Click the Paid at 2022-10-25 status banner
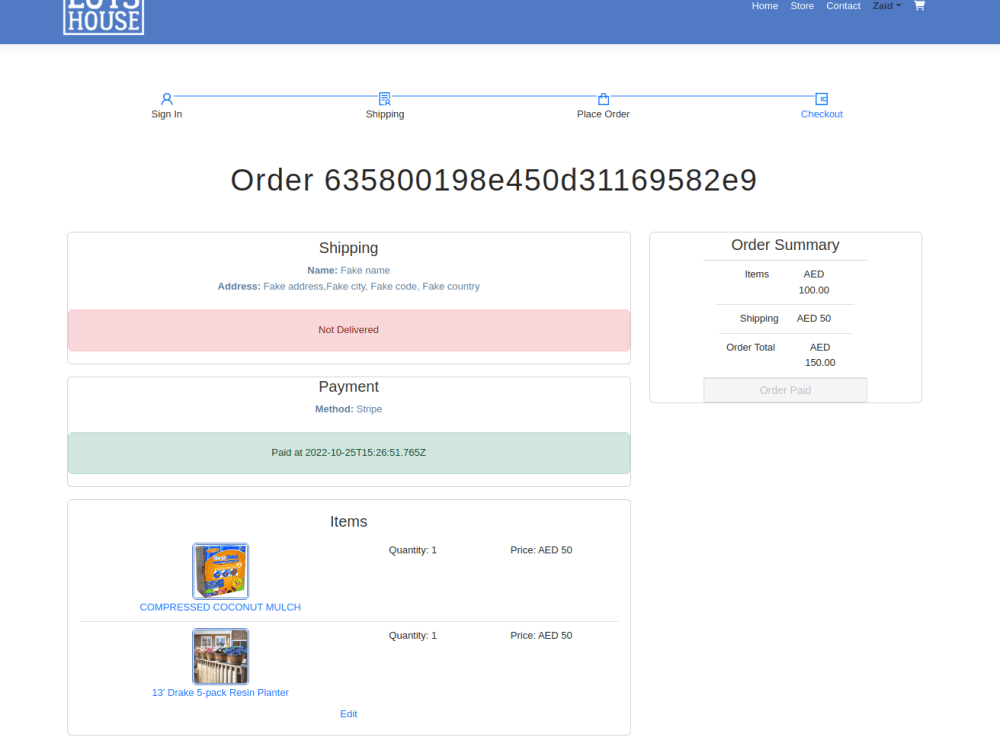Viewport: 1000px width, 750px height. click(x=349, y=453)
